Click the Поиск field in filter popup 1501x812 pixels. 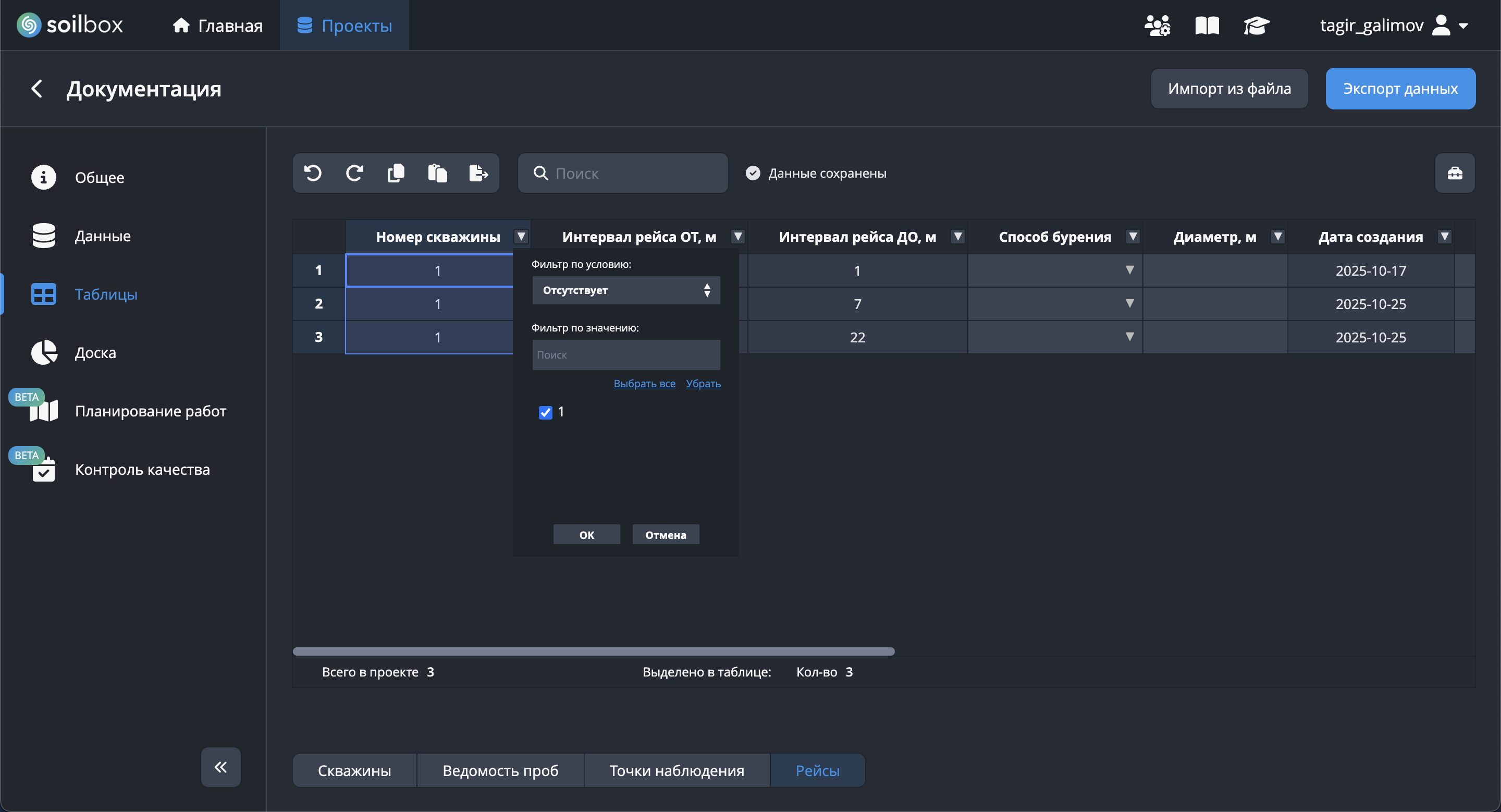pyautogui.click(x=626, y=355)
